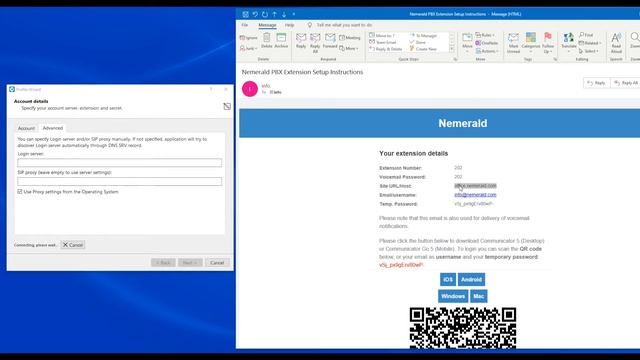This screenshot has height=360, width=640.
Task: Click the Save icon in Outlook title bar
Action: (x=245, y=14)
